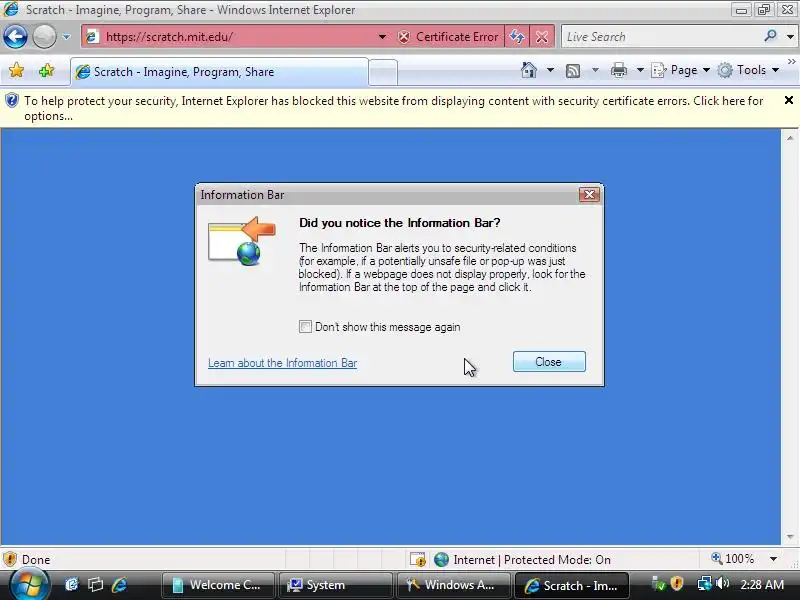Open the Certificate Error security report
Viewport: 800px width, 600px height.
[x=448, y=37]
